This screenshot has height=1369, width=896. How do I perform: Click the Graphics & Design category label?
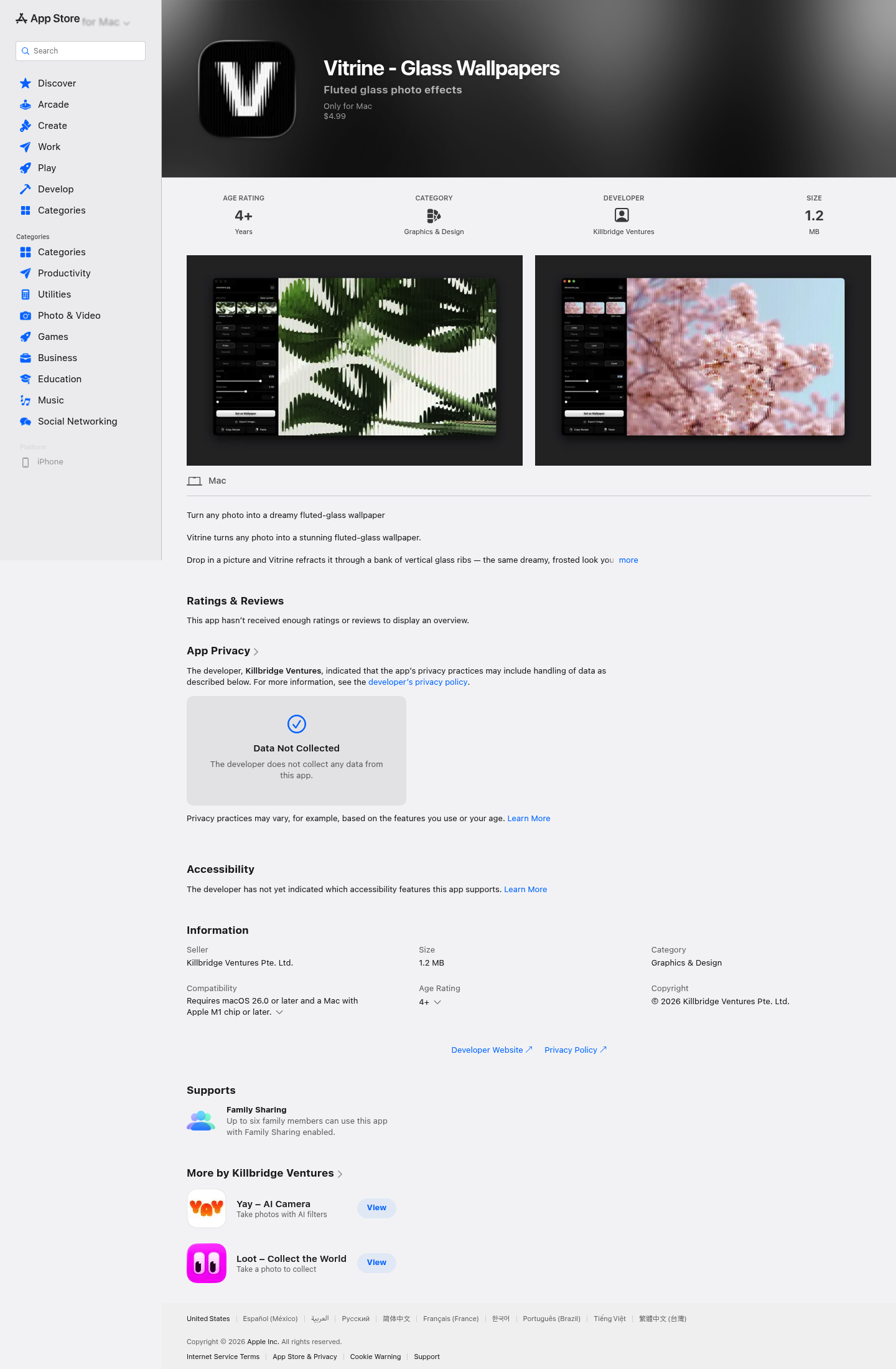click(x=434, y=232)
